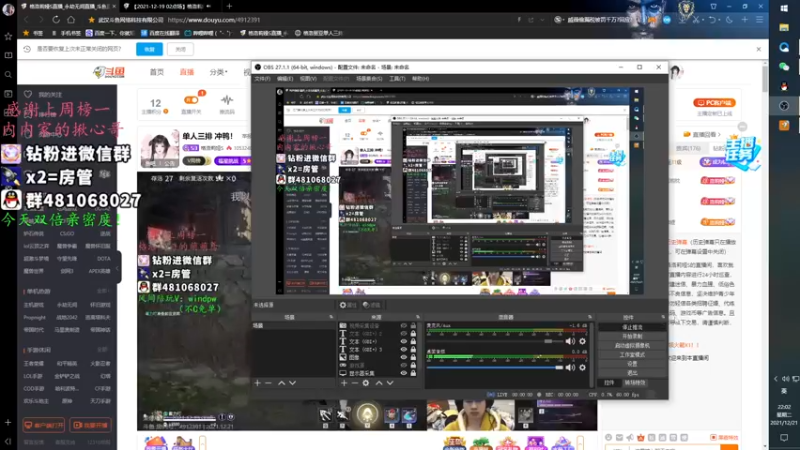Toggle visibility of 文本 (GDI+) 2 source
This screenshot has height=450, width=800.
[404, 334]
